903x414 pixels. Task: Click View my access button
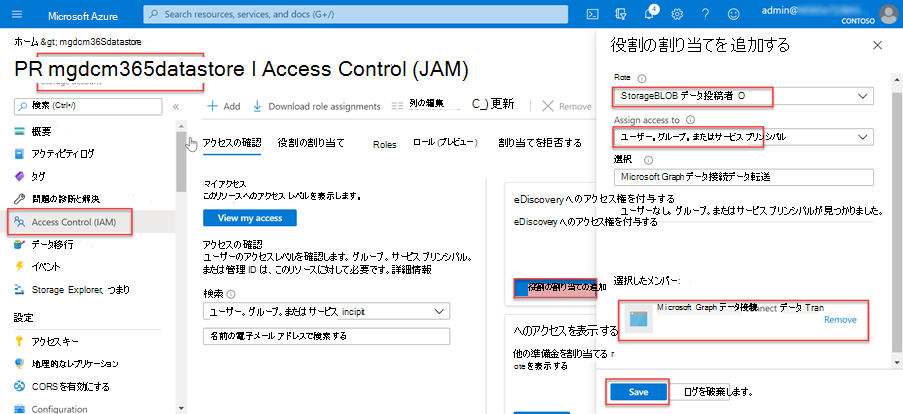(249, 218)
